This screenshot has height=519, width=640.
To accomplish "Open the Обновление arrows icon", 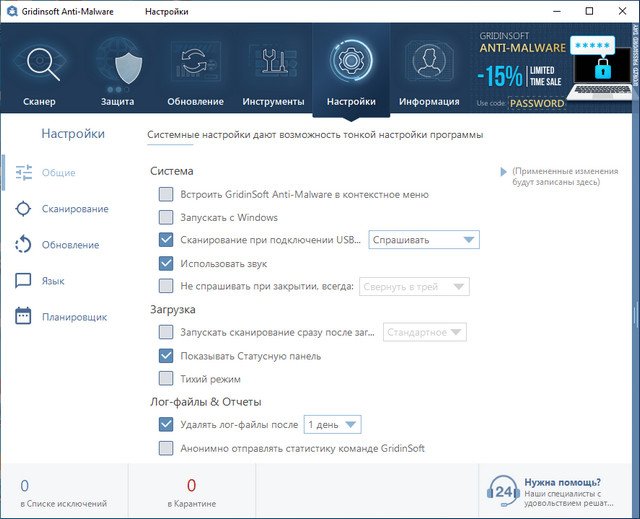I will point(195,61).
